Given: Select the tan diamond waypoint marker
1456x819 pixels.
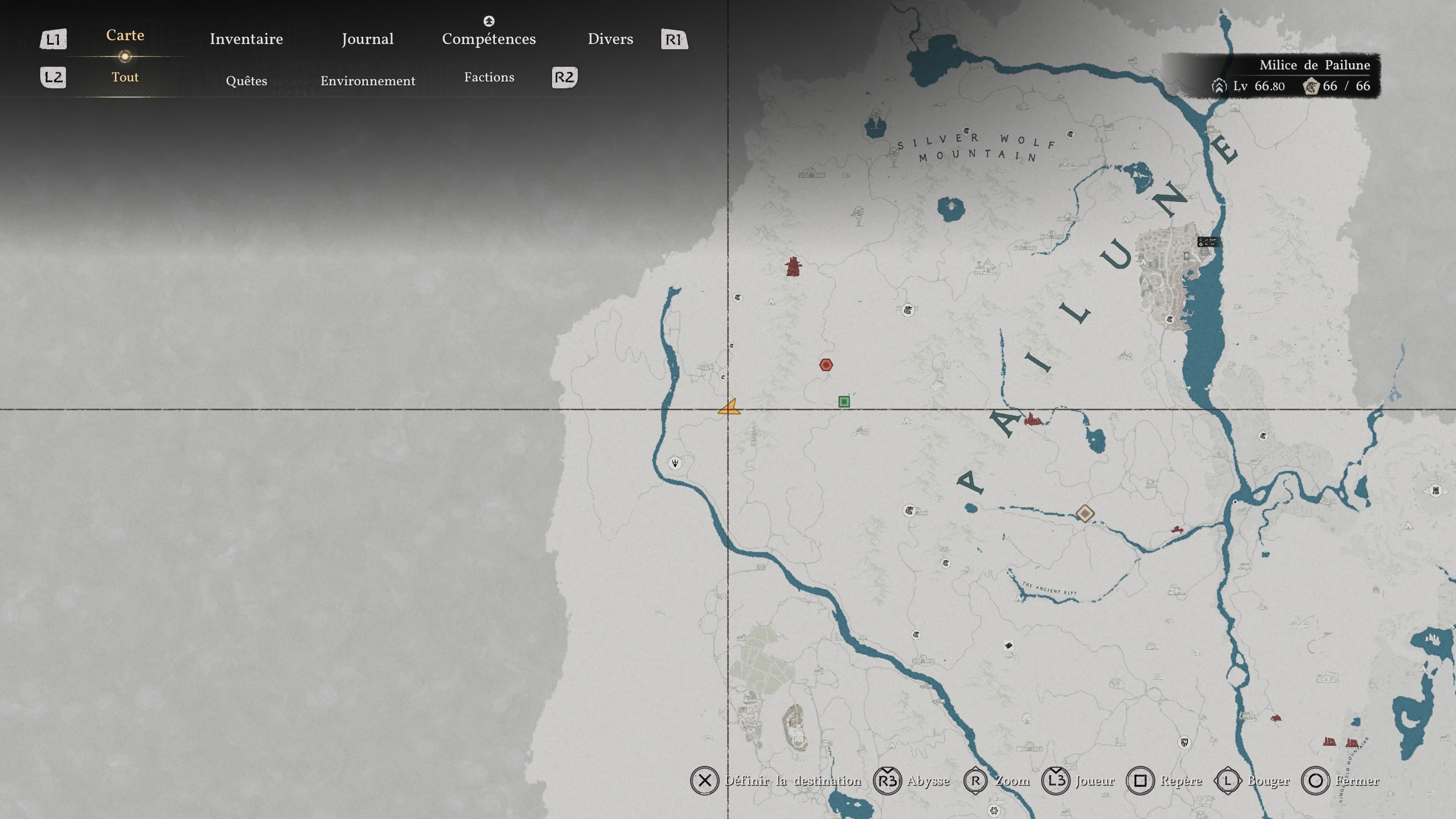Looking at the screenshot, I should [x=1085, y=513].
